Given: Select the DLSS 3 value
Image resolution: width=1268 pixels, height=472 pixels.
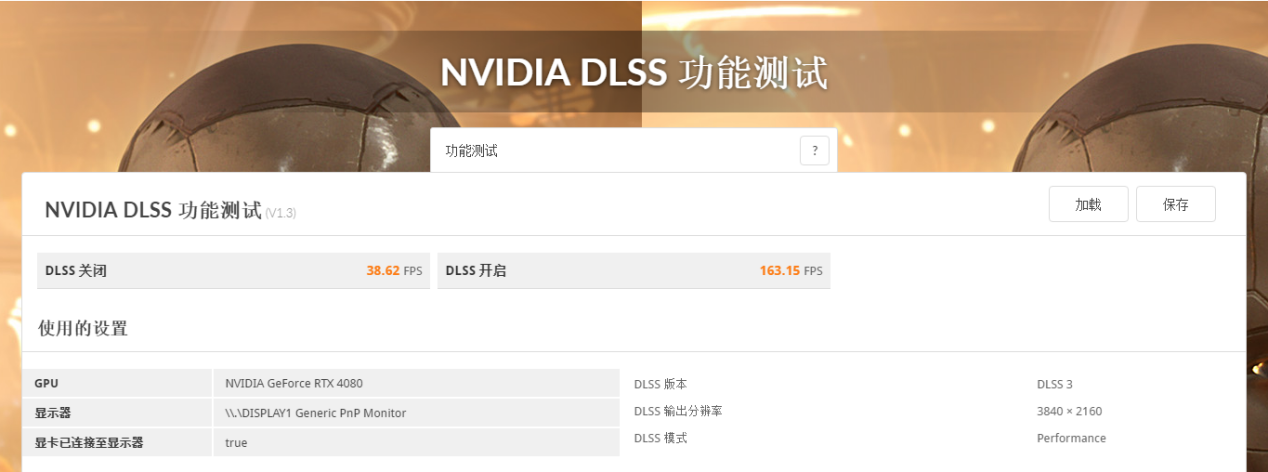Looking at the screenshot, I should tap(1055, 384).
